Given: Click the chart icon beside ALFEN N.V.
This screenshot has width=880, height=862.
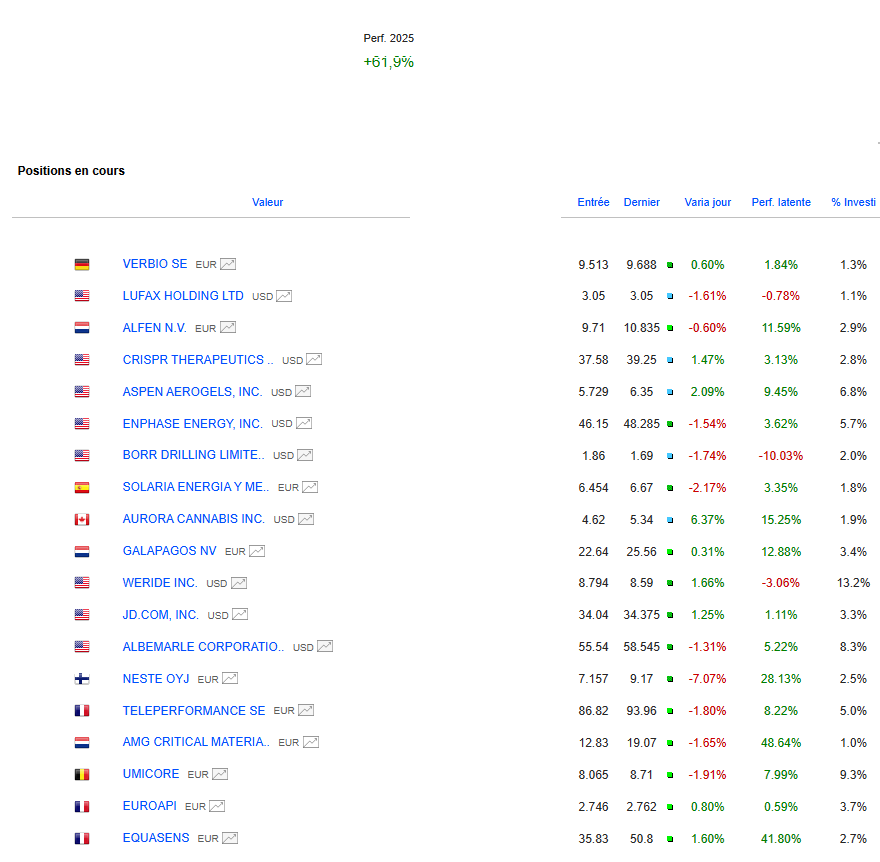Looking at the screenshot, I should (x=228, y=327).
